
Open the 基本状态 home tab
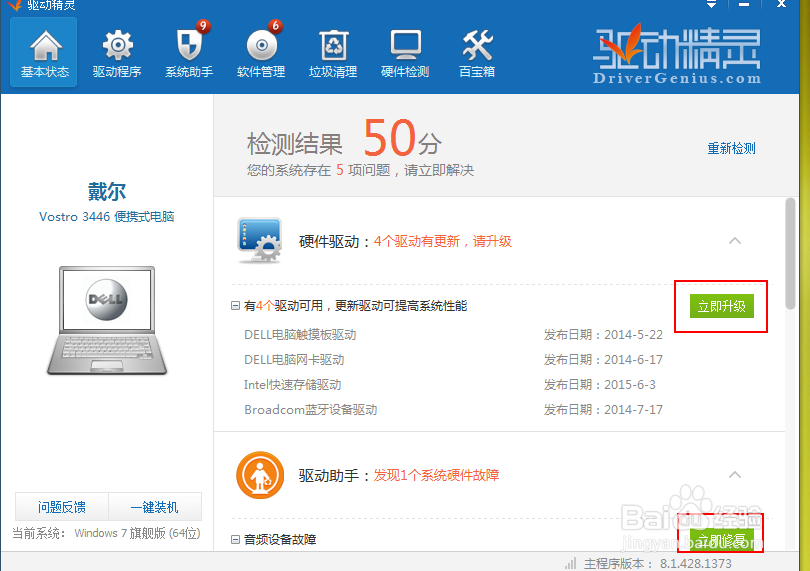pyautogui.click(x=44, y=52)
